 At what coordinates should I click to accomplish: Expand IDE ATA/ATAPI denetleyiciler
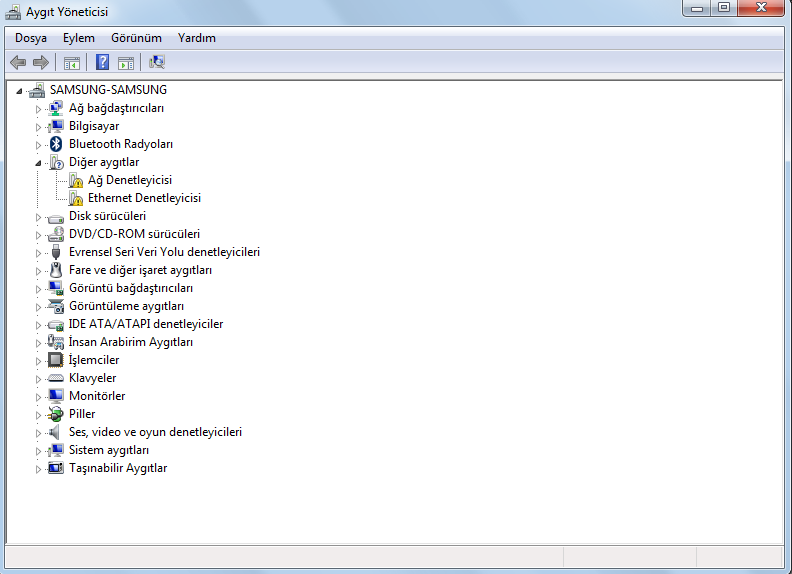click(x=38, y=324)
